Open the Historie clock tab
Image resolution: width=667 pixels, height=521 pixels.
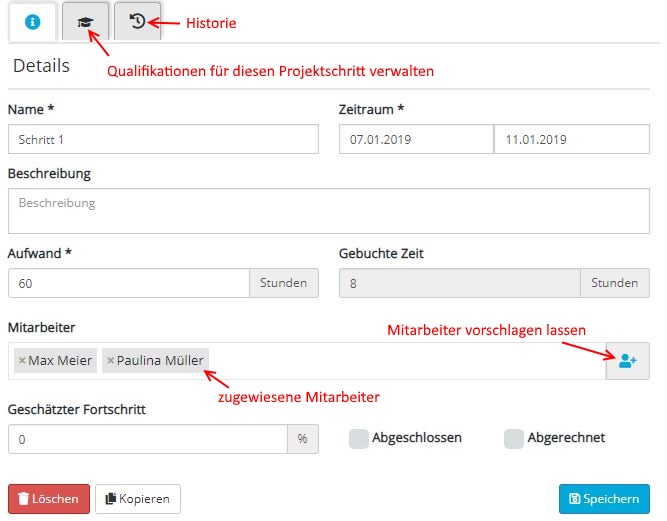pos(137,21)
